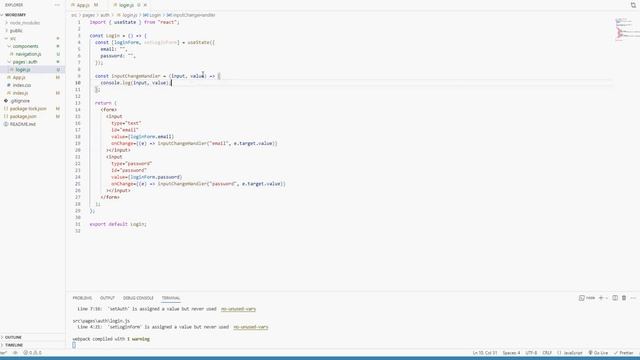
Task: Click the 'login.js' breadcrumb segment
Action: [130, 15]
